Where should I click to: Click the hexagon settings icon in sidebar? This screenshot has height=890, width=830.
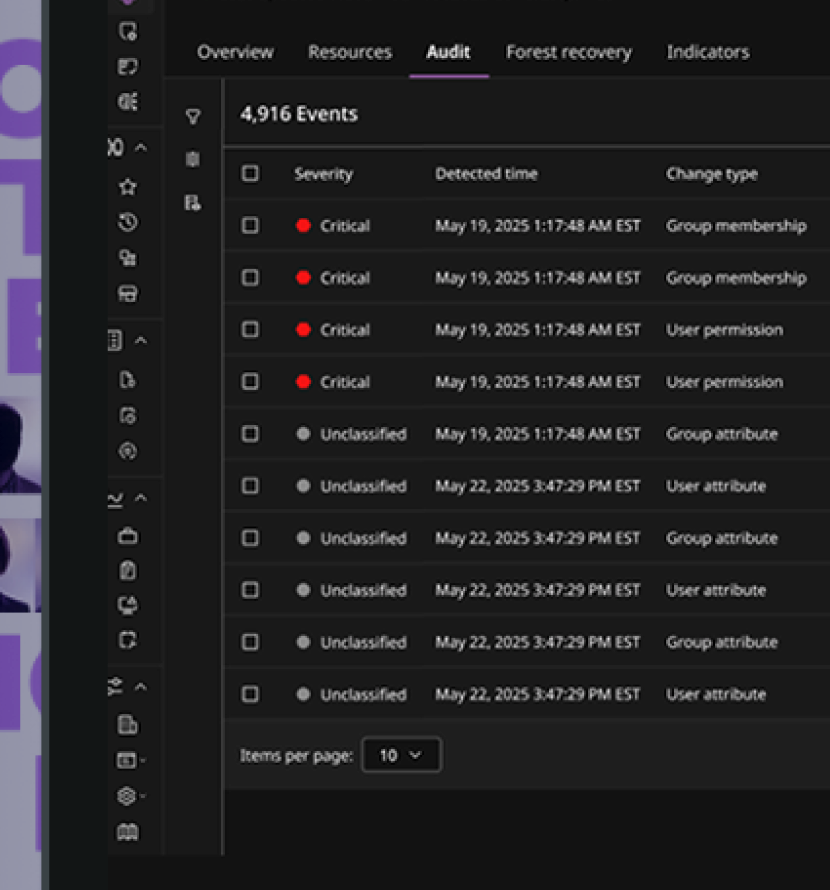click(x=127, y=796)
